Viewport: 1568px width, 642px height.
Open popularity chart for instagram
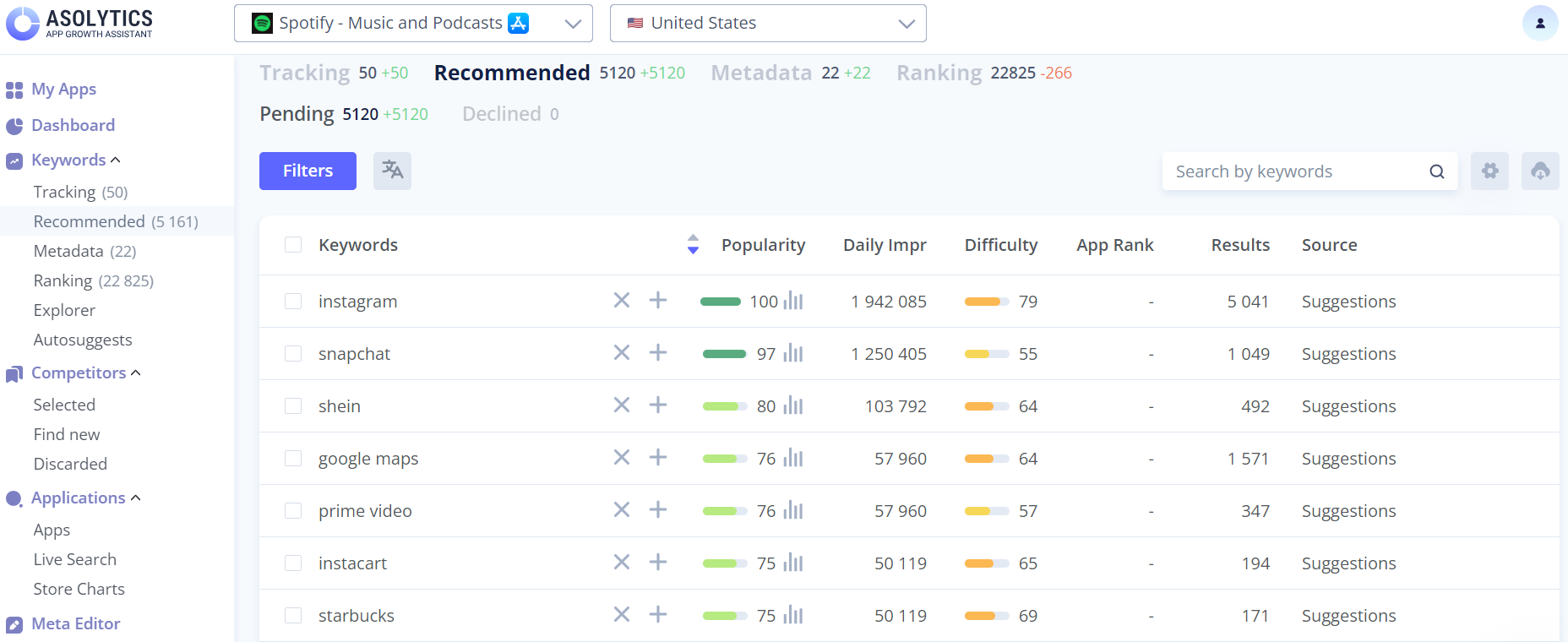pos(793,301)
